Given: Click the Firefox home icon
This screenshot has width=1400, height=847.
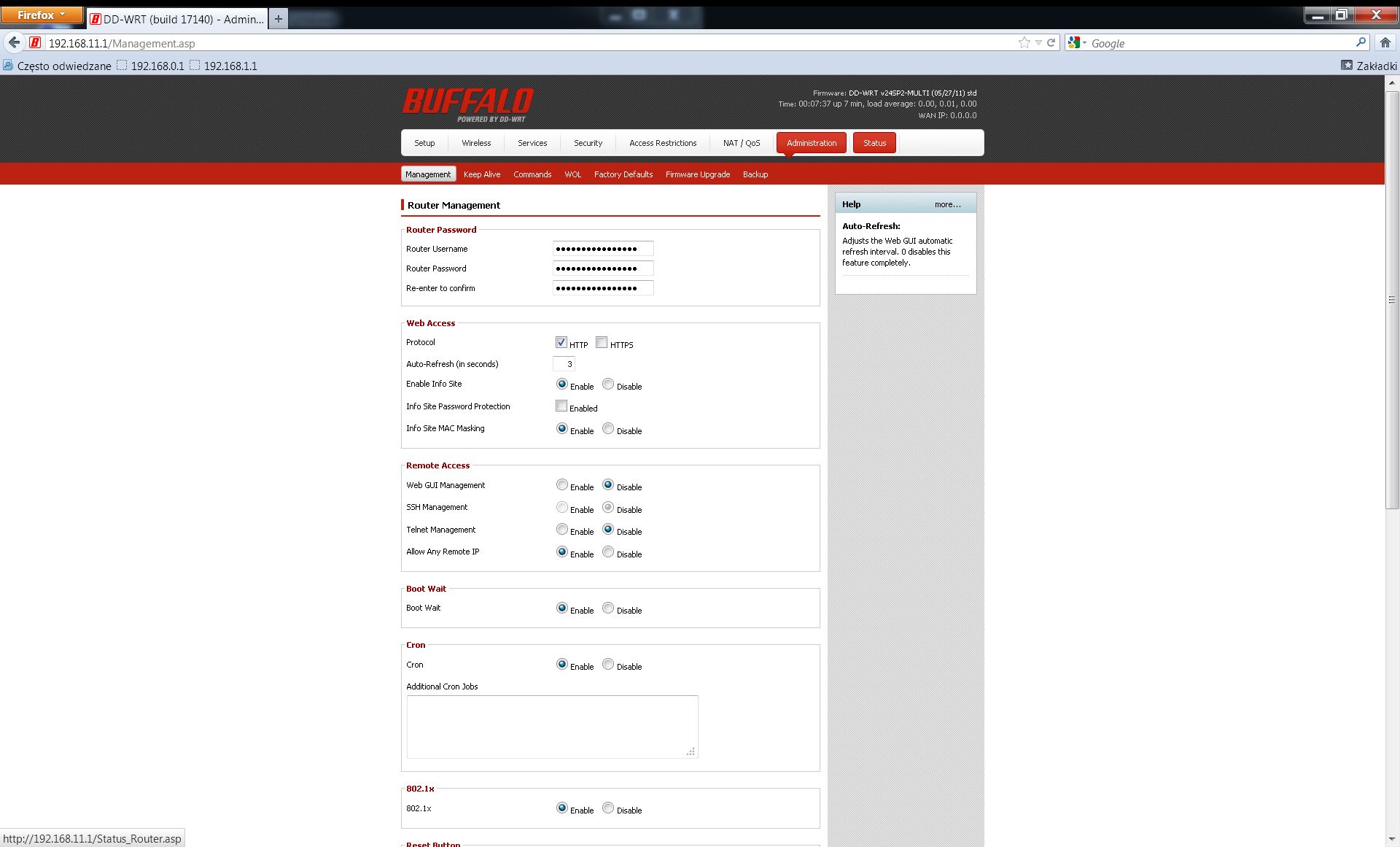Looking at the screenshot, I should coord(1385,43).
